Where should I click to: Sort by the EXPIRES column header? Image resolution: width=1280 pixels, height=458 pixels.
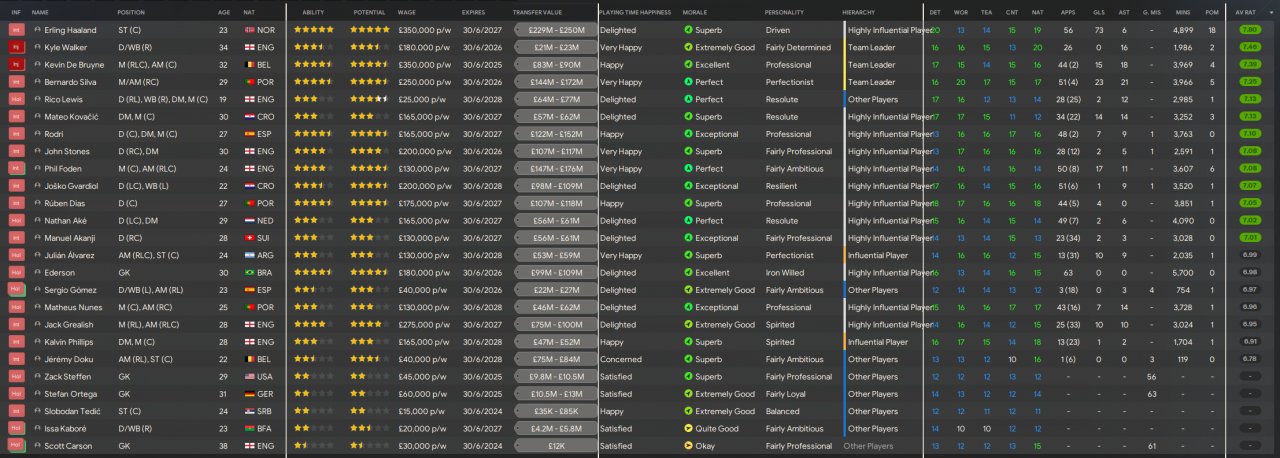tap(474, 11)
